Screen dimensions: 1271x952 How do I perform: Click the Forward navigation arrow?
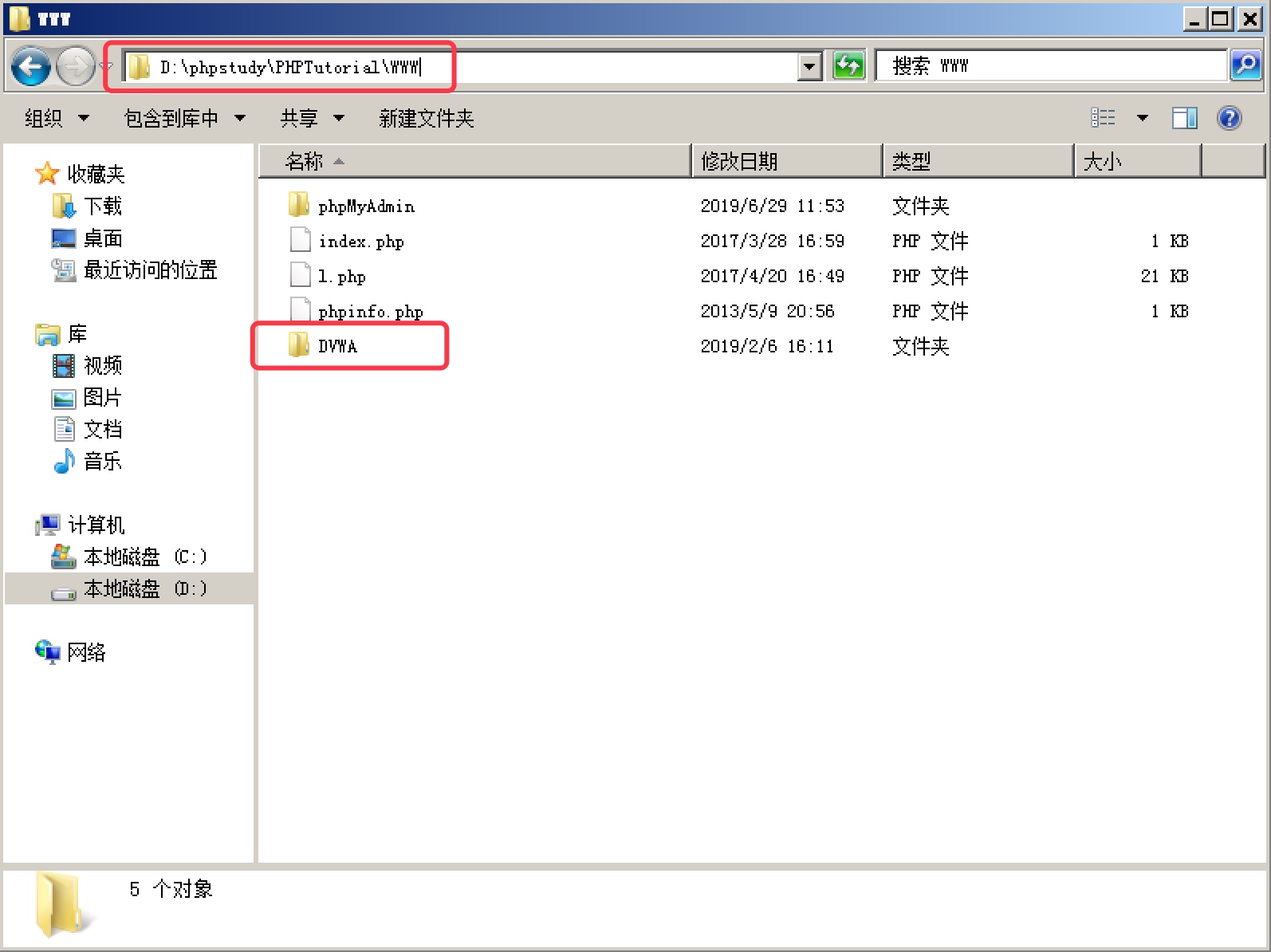[x=76, y=66]
